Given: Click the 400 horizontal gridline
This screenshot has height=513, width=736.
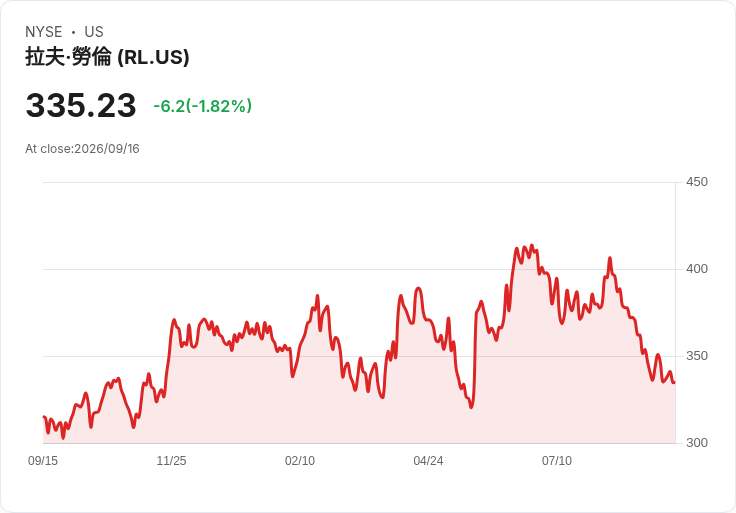Looking at the screenshot, I should (359, 269).
